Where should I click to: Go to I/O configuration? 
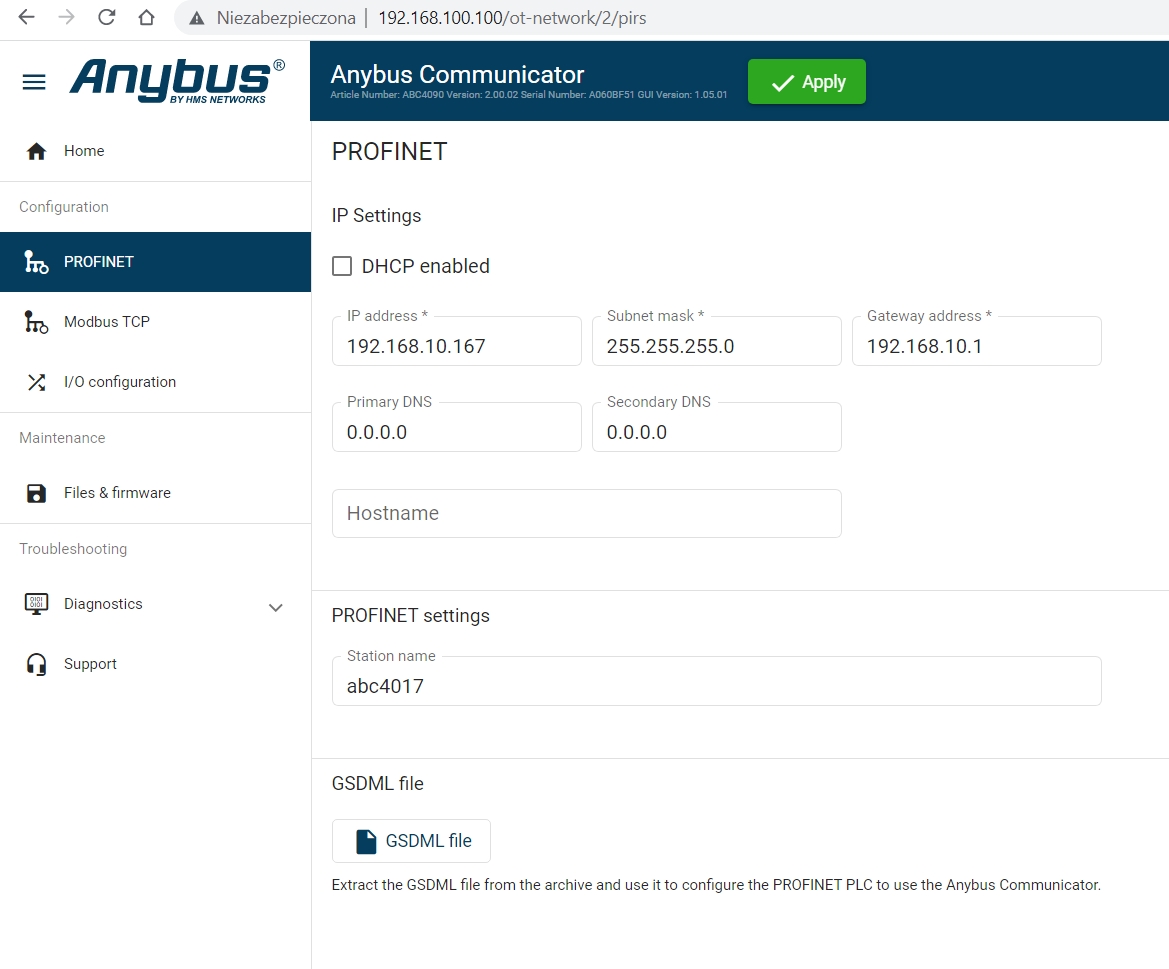[x=155, y=382]
